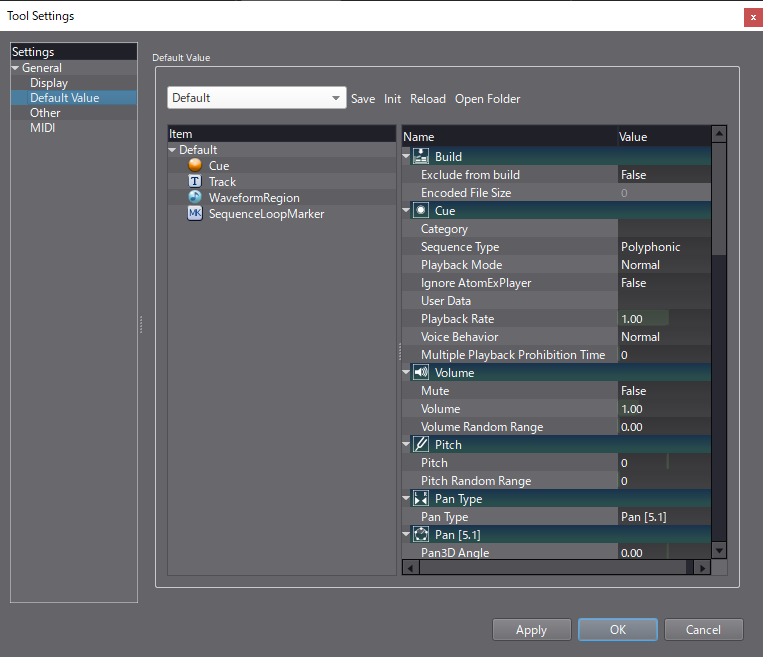Image resolution: width=763 pixels, height=657 pixels.
Task: Click horizontal scrollbar left arrow
Action: [411, 568]
